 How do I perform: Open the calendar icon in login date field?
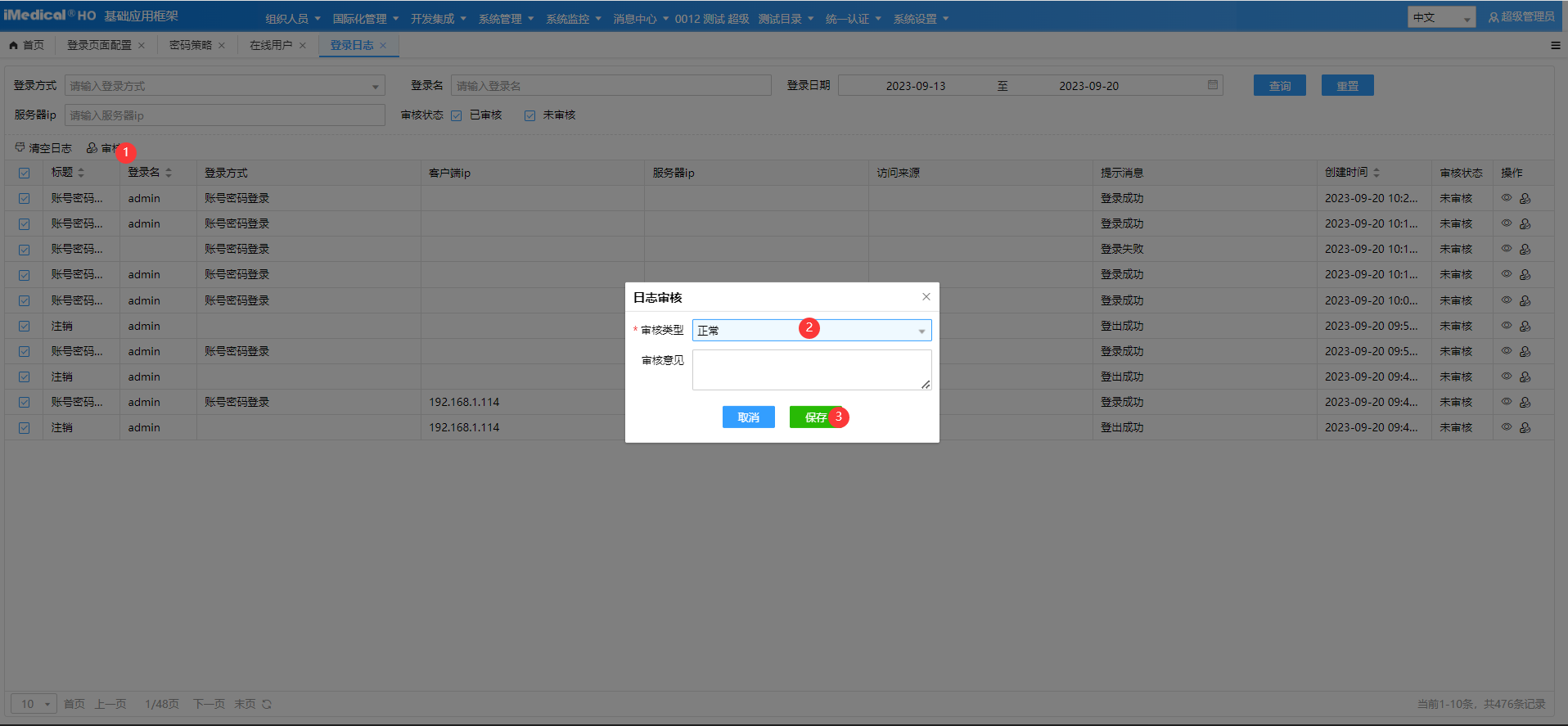pos(1213,85)
